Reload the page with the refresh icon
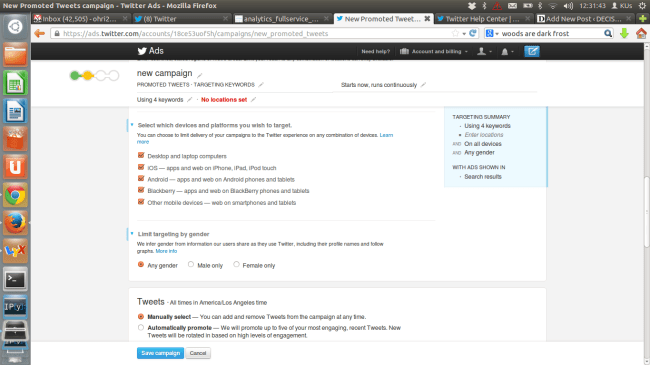The image size is (650, 365). pos(473,33)
